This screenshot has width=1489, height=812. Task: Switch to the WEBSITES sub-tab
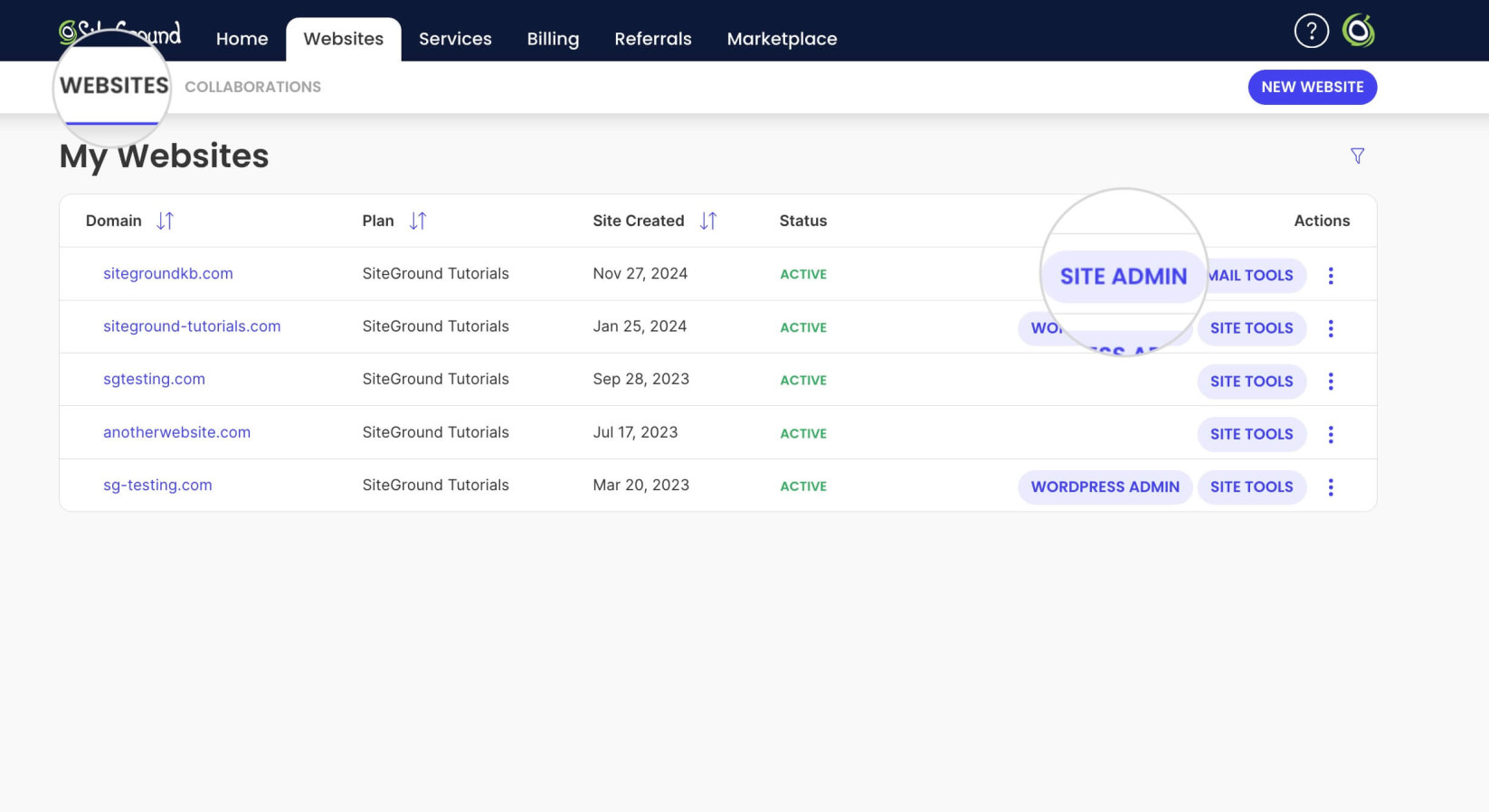pos(113,86)
